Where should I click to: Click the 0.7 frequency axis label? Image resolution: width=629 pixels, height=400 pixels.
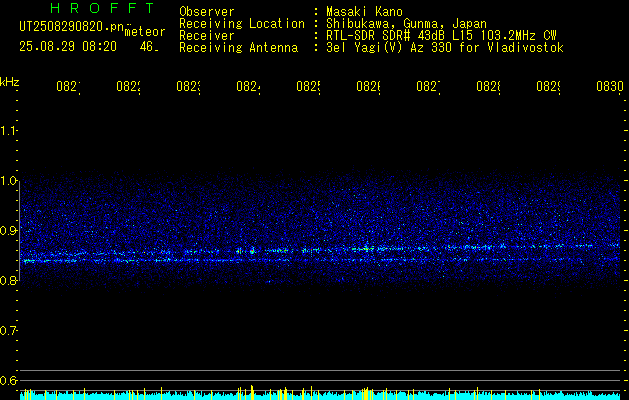pyautogui.click(x=8, y=330)
